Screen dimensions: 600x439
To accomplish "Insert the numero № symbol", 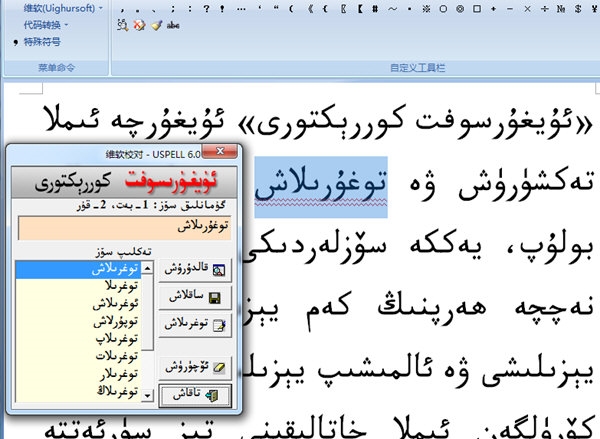I will (561, 9).
